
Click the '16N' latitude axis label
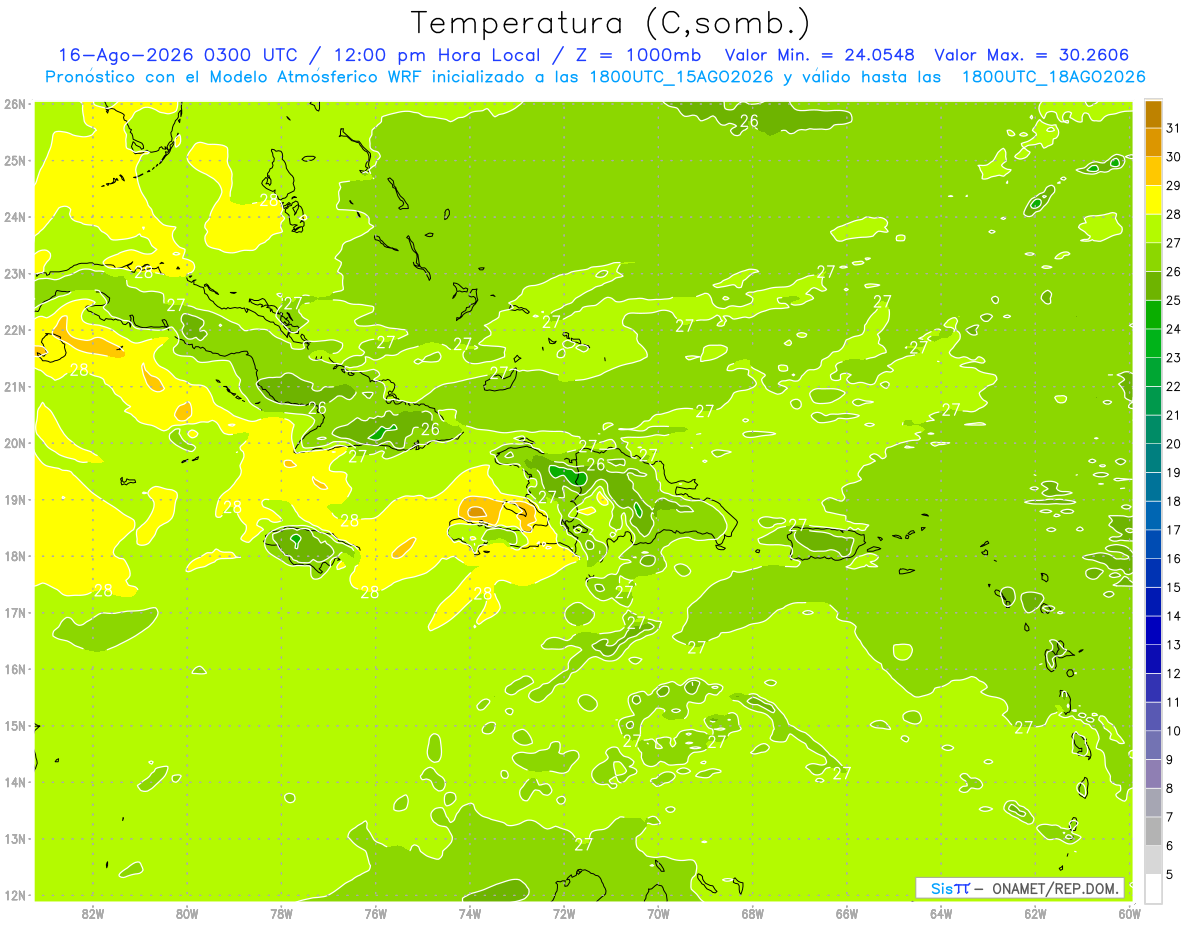click(14, 669)
